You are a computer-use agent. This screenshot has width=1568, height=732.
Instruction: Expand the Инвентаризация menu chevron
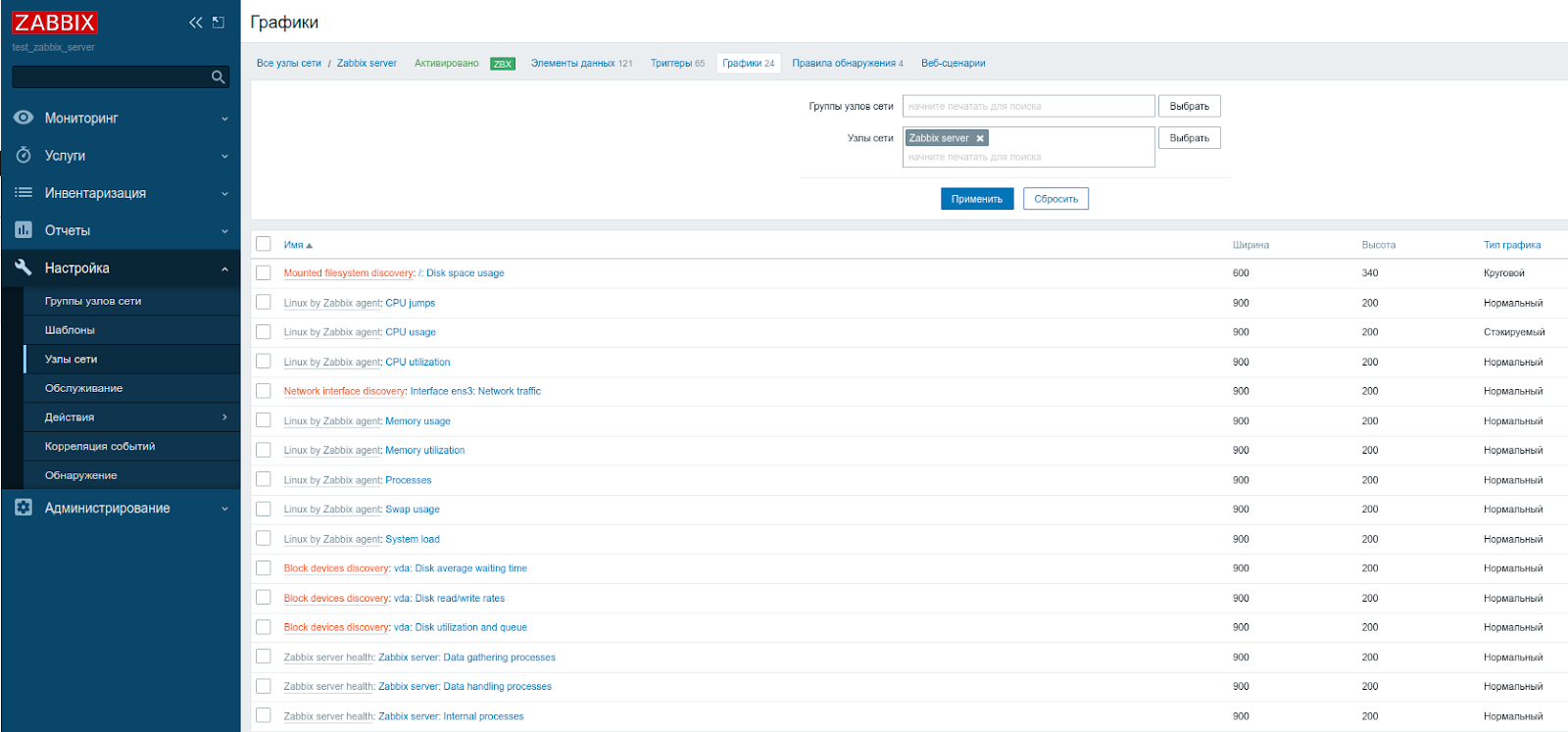(224, 194)
